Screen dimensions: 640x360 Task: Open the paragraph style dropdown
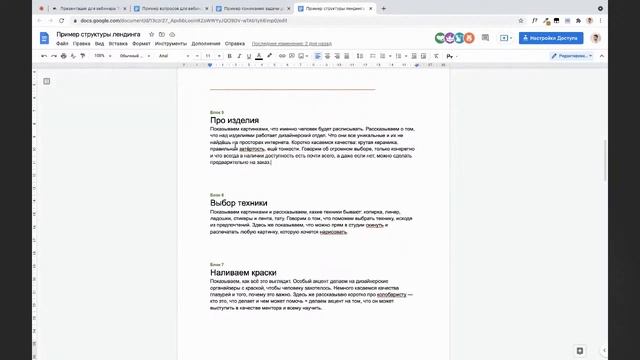[135, 56]
